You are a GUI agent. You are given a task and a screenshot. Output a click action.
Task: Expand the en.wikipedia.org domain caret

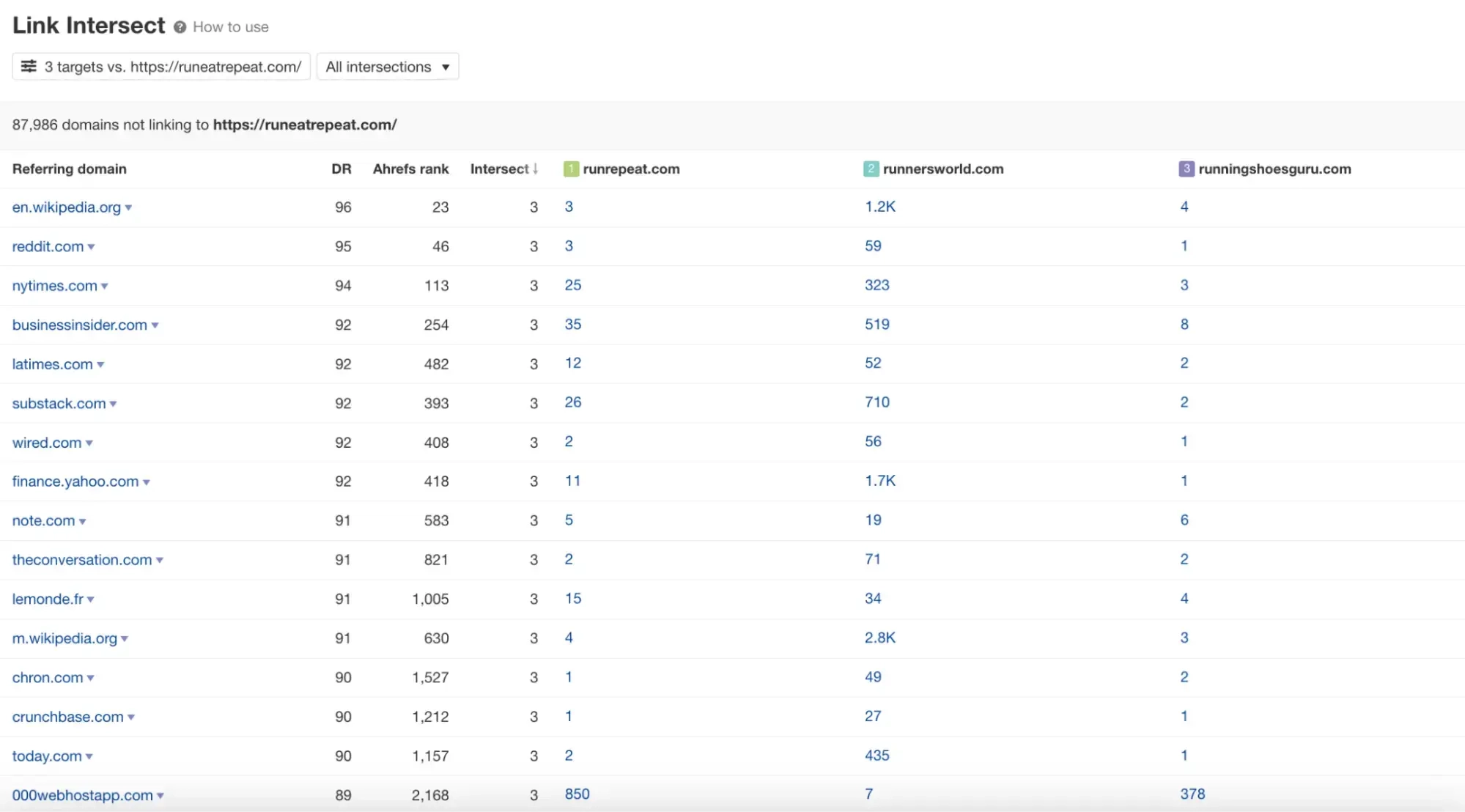128,208
